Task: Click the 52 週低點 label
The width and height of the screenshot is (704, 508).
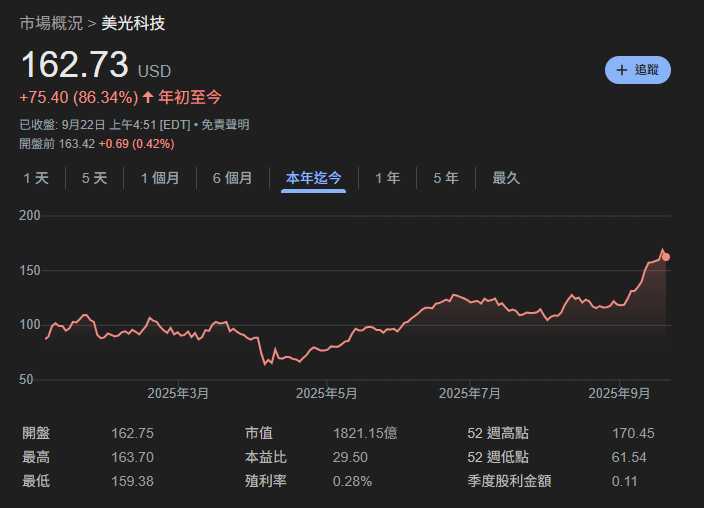Action: 498,457
